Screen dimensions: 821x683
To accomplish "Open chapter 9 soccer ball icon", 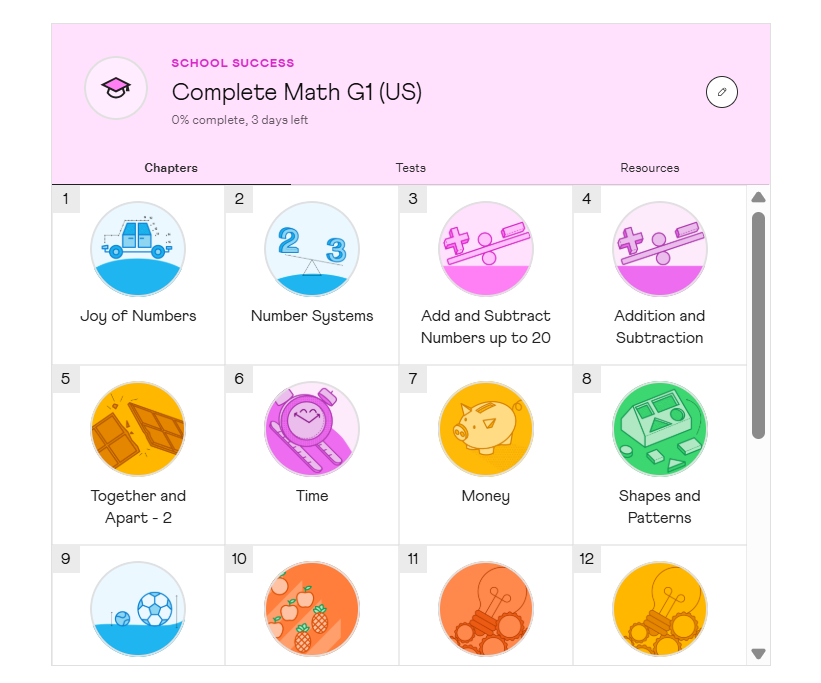I will pyautogui.click(x=138, y=608).
